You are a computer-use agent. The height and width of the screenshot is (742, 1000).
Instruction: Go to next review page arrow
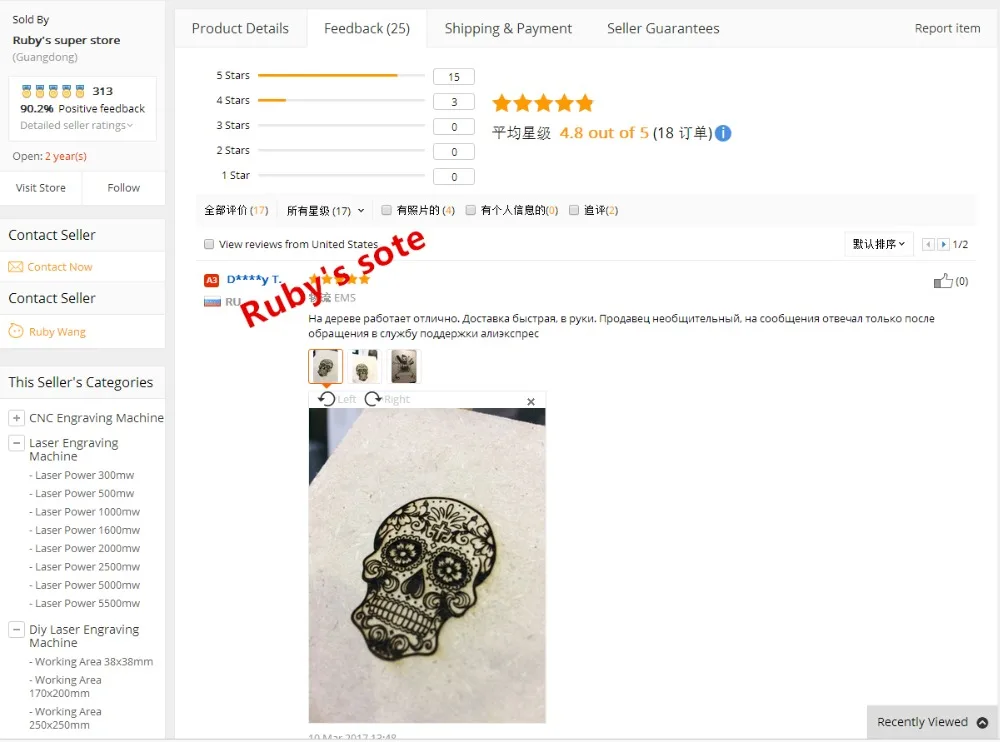(x=943, y=244)
